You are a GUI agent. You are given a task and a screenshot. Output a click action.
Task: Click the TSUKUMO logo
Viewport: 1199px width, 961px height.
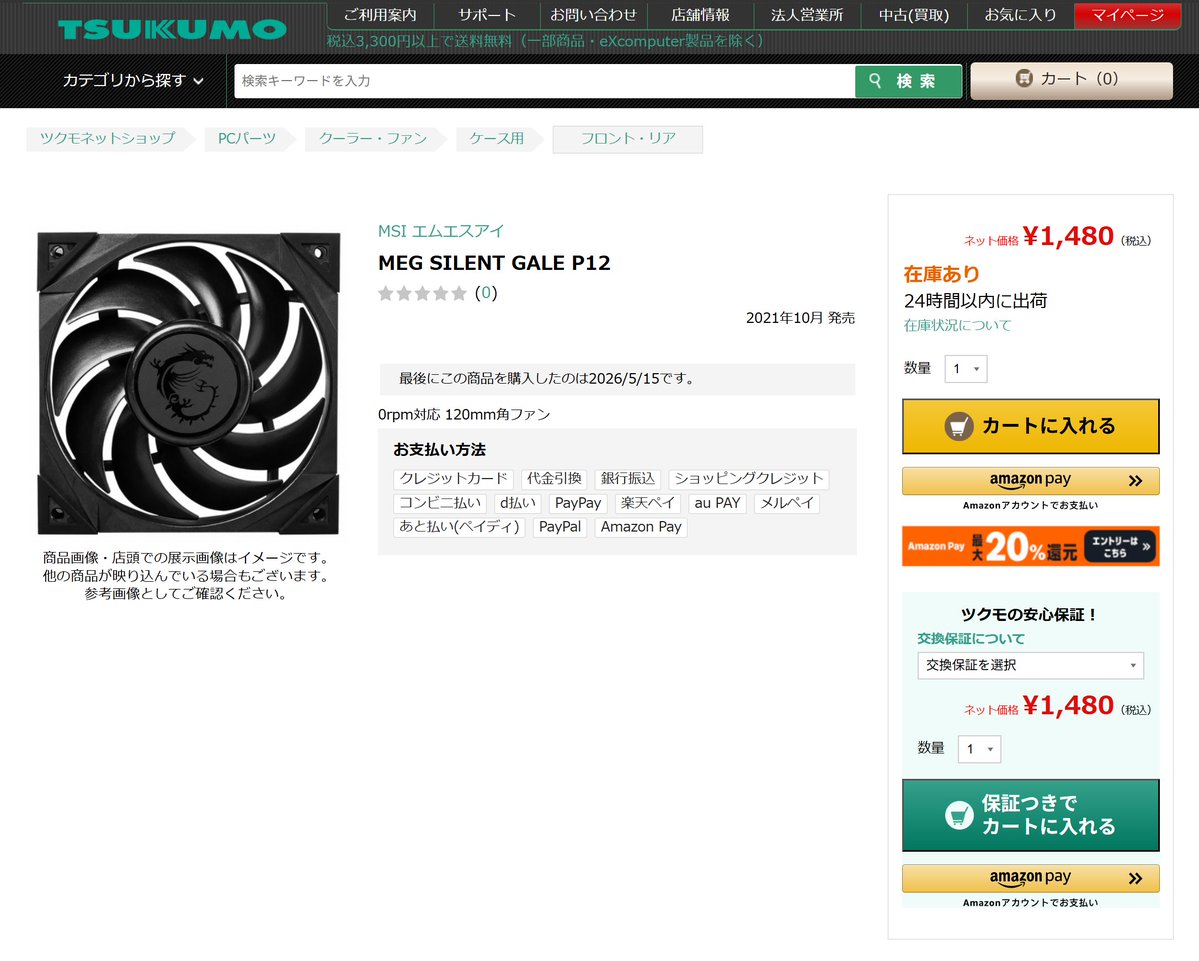tap(172, 30)
